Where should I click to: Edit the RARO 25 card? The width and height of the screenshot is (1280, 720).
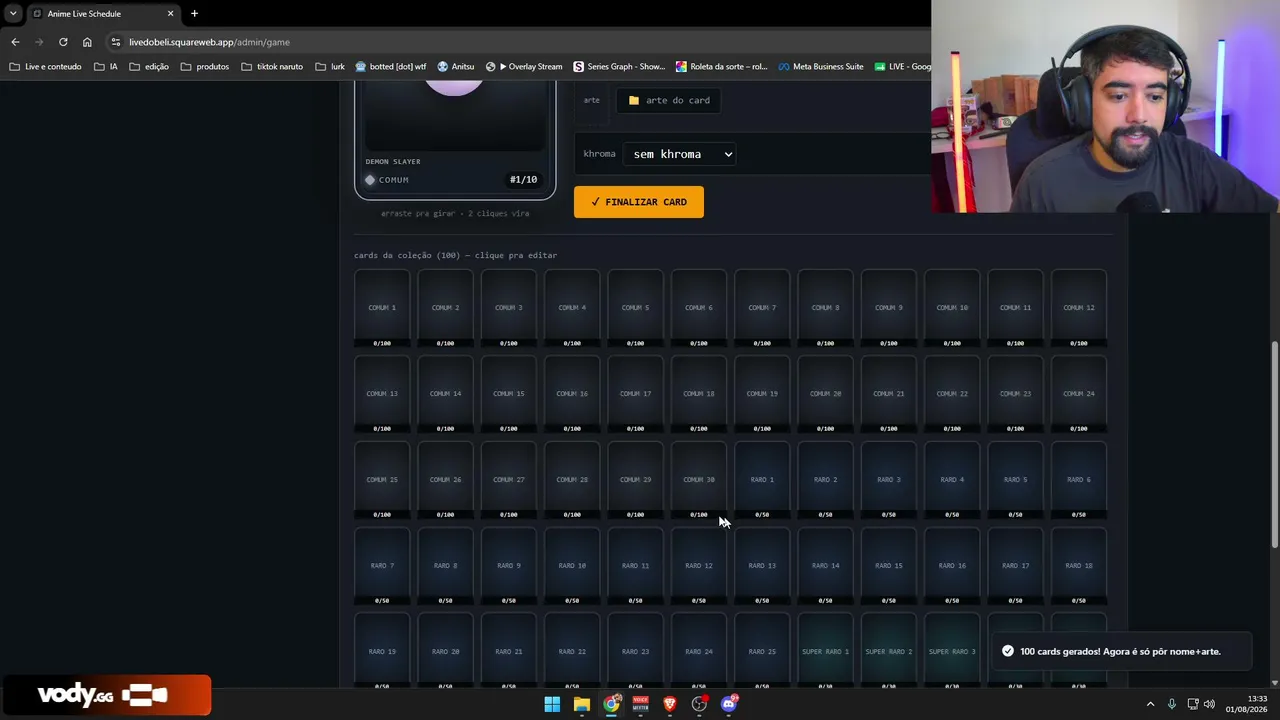coord(762,651)
